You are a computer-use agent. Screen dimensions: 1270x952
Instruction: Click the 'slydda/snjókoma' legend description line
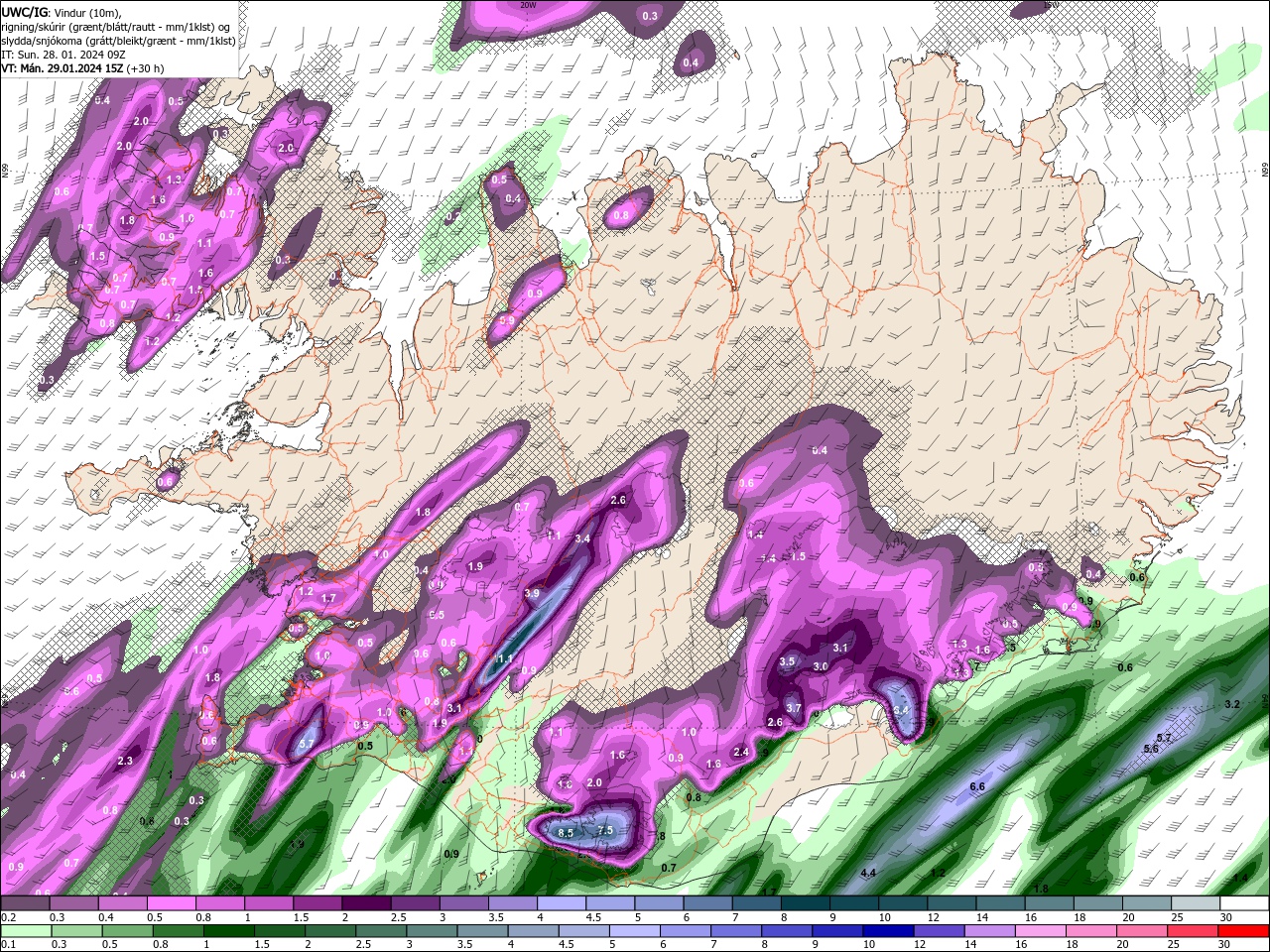click(118, 41)
